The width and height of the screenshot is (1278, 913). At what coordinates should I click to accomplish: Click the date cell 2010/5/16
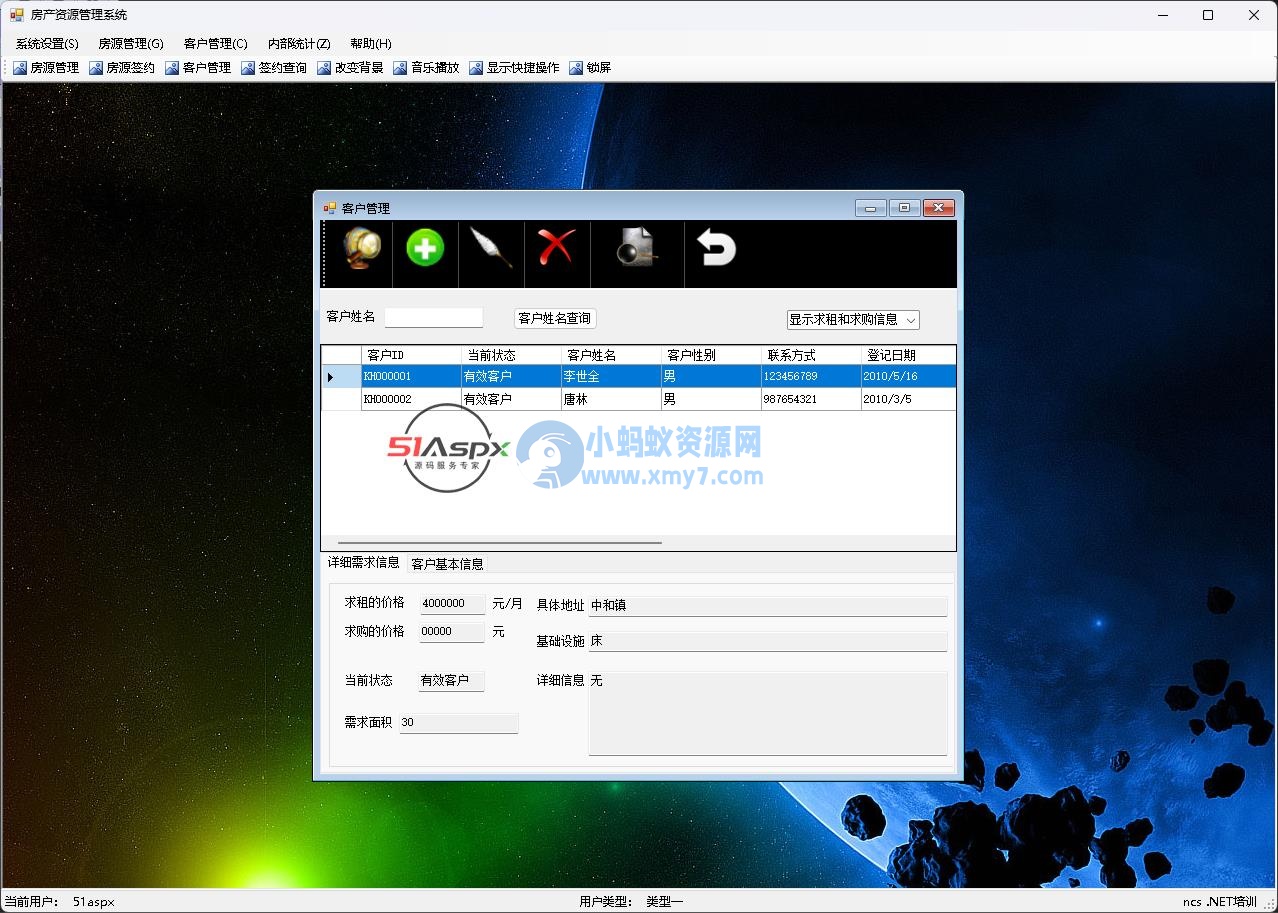(908, 377)
